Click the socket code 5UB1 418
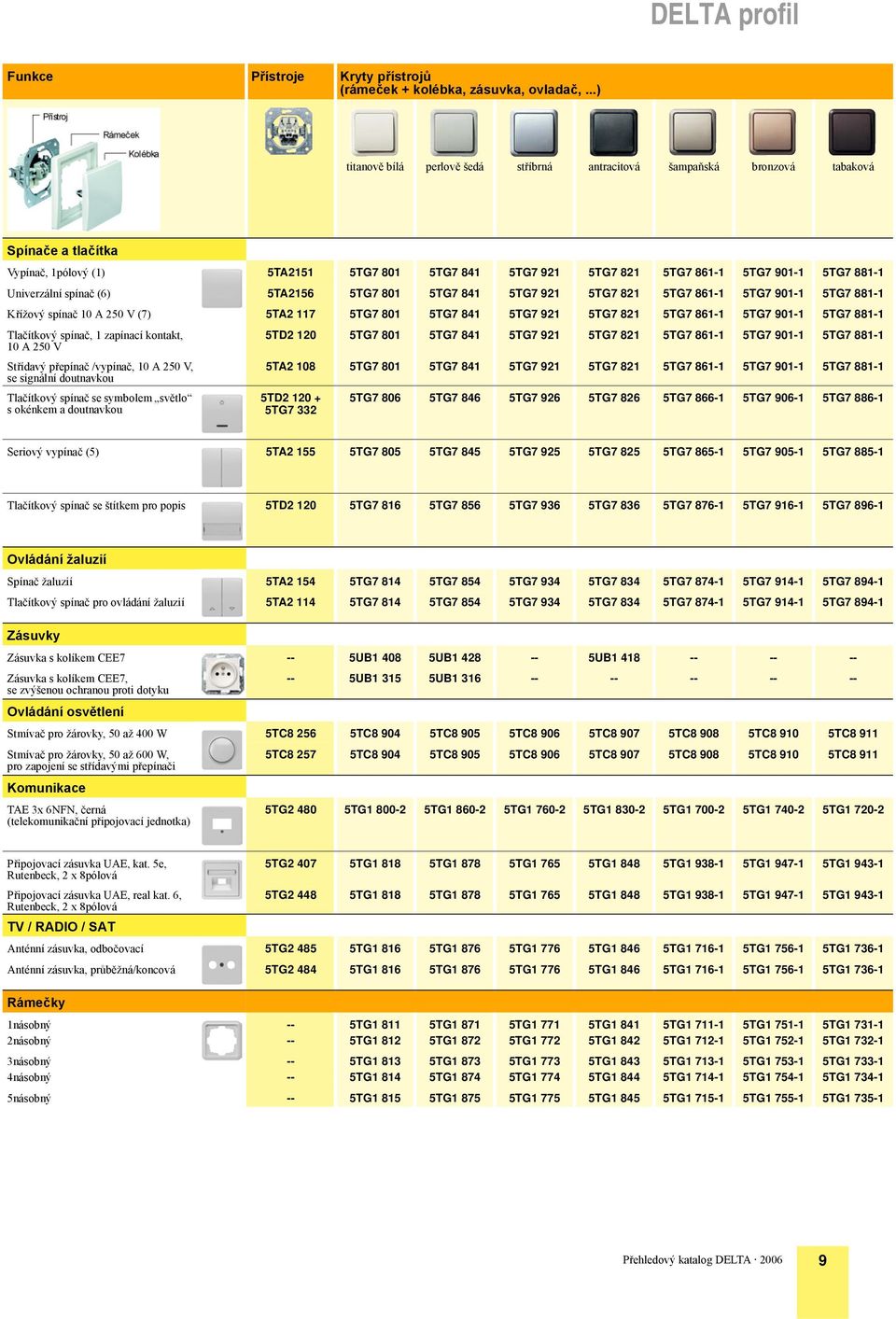896x1319 pixels. click(x=614, y=657)
